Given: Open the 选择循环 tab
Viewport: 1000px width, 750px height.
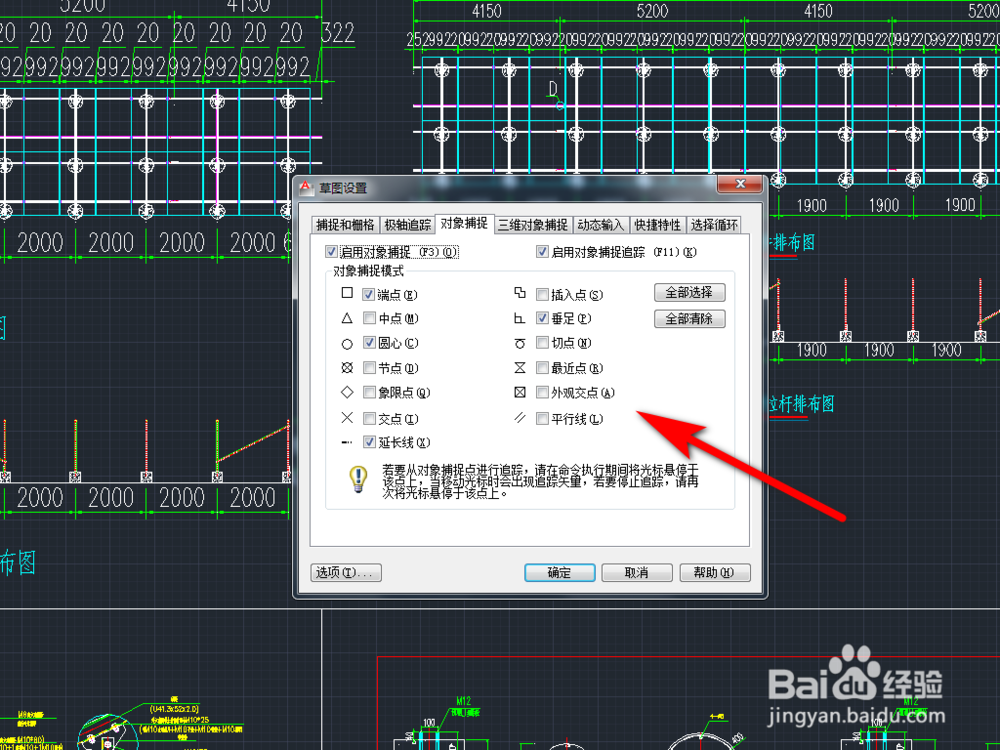Looking at the screenshot, I should (714, 225).
